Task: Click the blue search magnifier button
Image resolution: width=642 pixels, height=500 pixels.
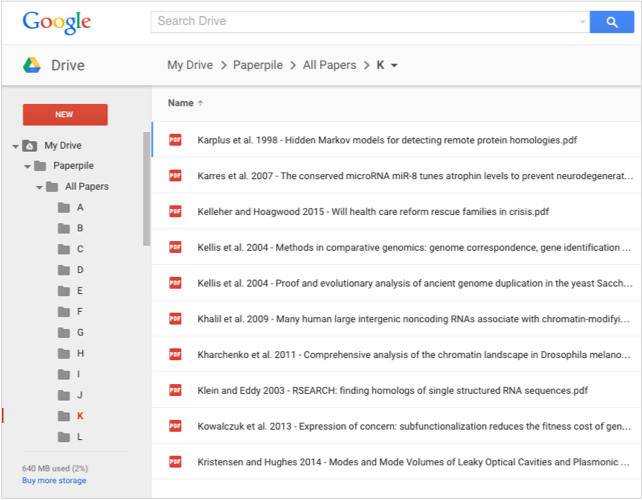Action: click(x=611, y=22)
